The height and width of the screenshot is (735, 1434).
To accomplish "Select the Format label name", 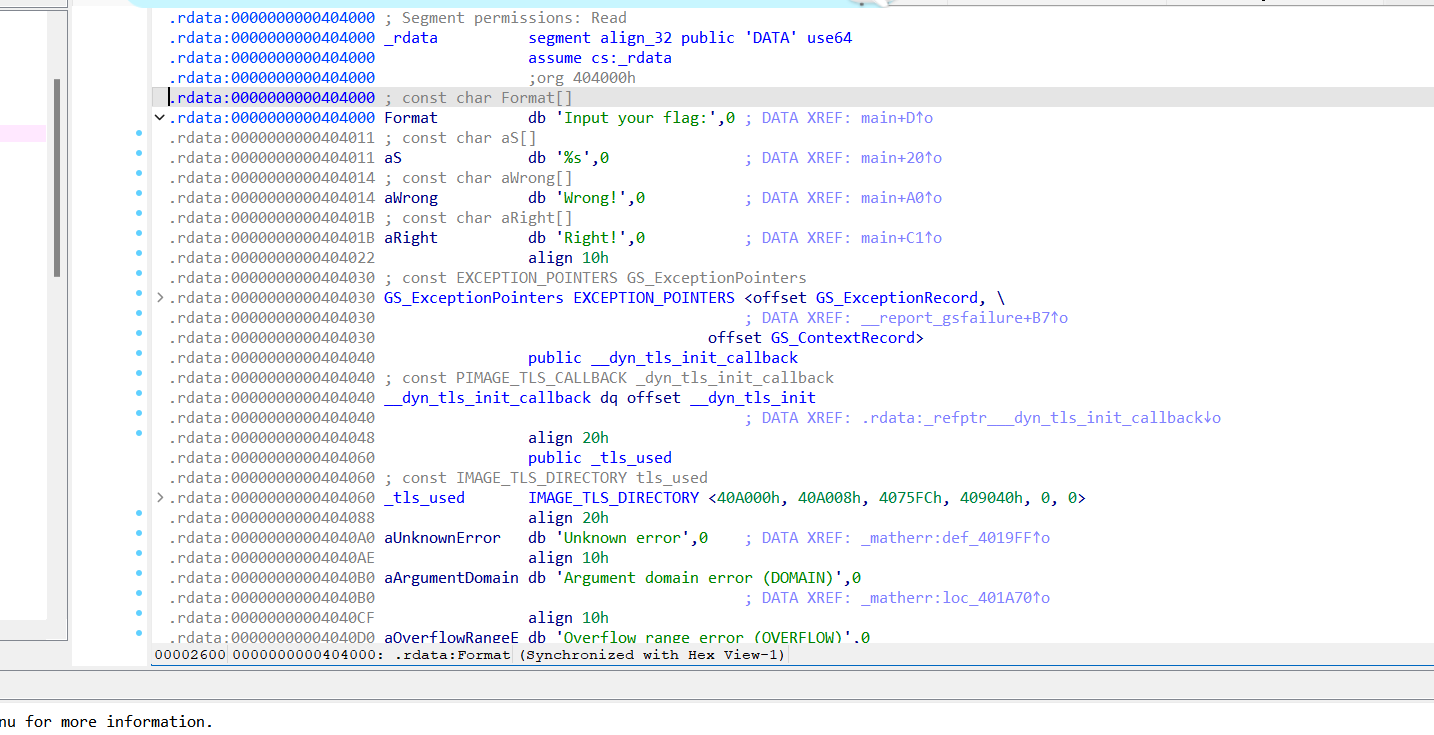I will [411, 118].
